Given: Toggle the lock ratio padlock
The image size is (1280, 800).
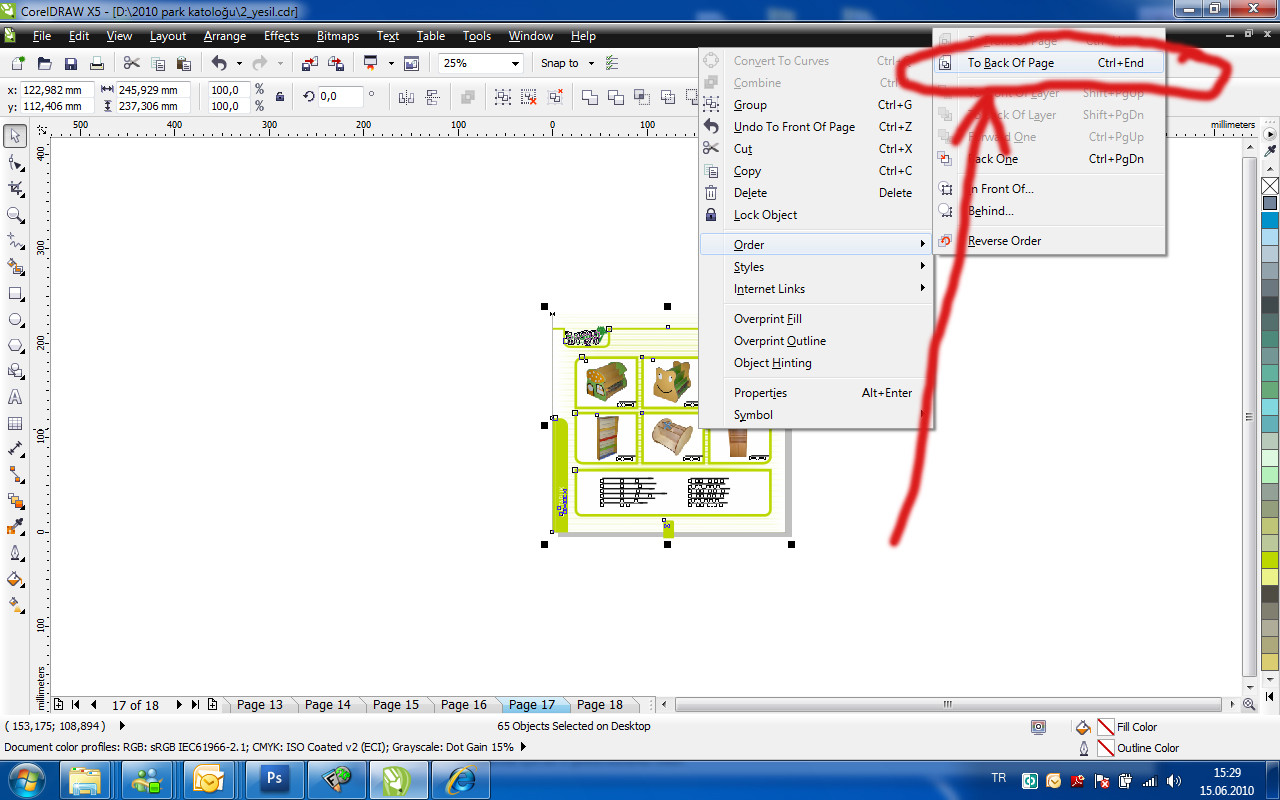Looking at the screenshot, I should click(279, 97).
